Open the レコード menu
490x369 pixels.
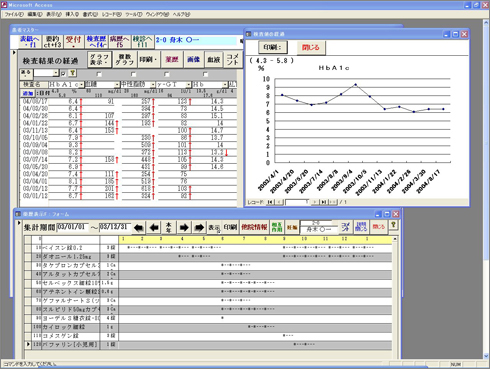111,14
